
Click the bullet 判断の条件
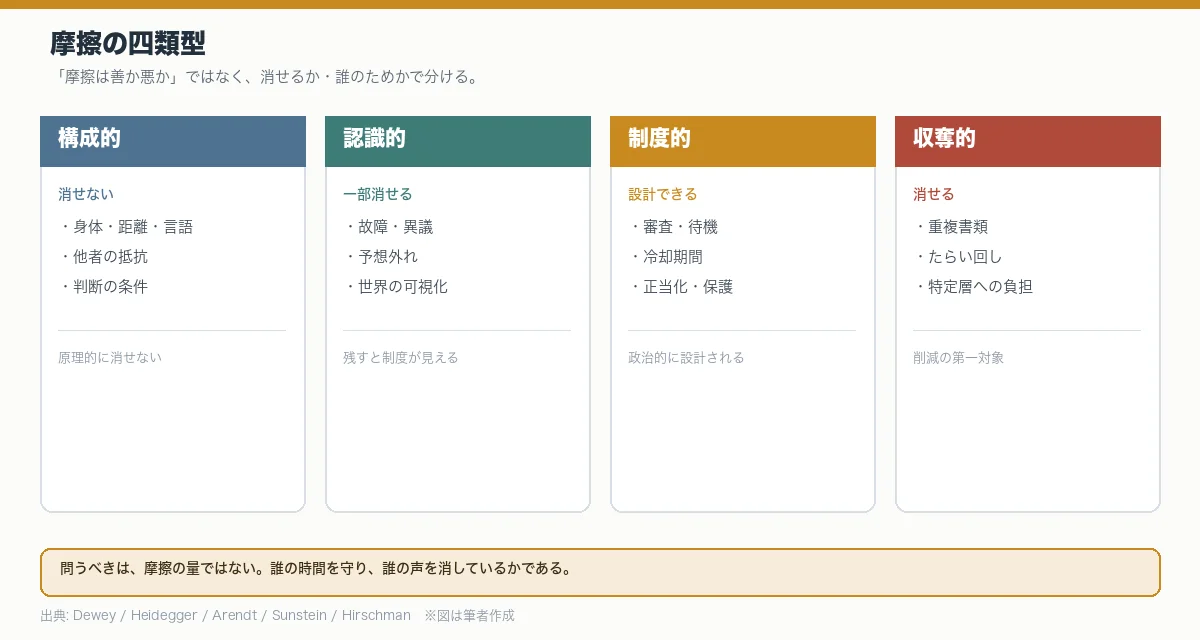coord(103,287)
